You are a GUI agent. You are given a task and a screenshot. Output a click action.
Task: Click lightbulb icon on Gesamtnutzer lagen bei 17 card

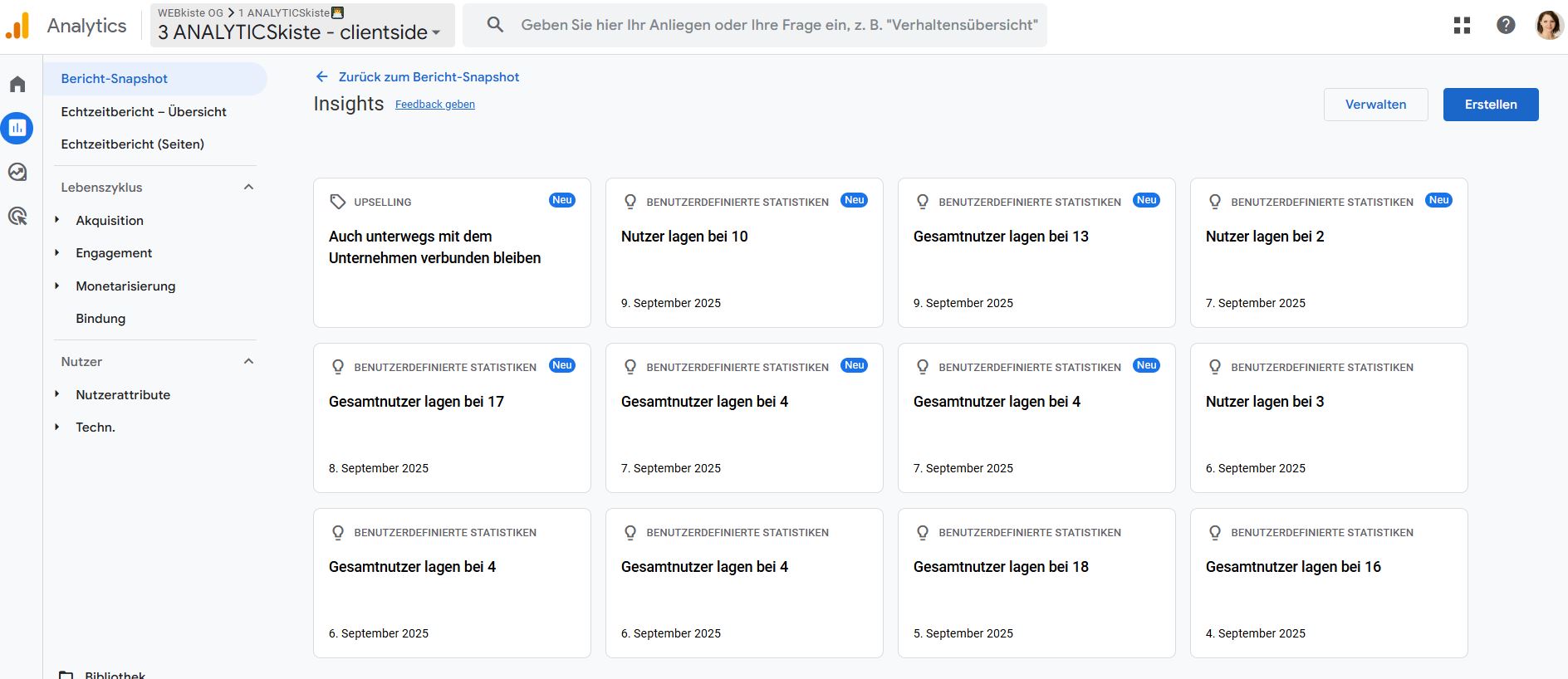pos(338,367)
